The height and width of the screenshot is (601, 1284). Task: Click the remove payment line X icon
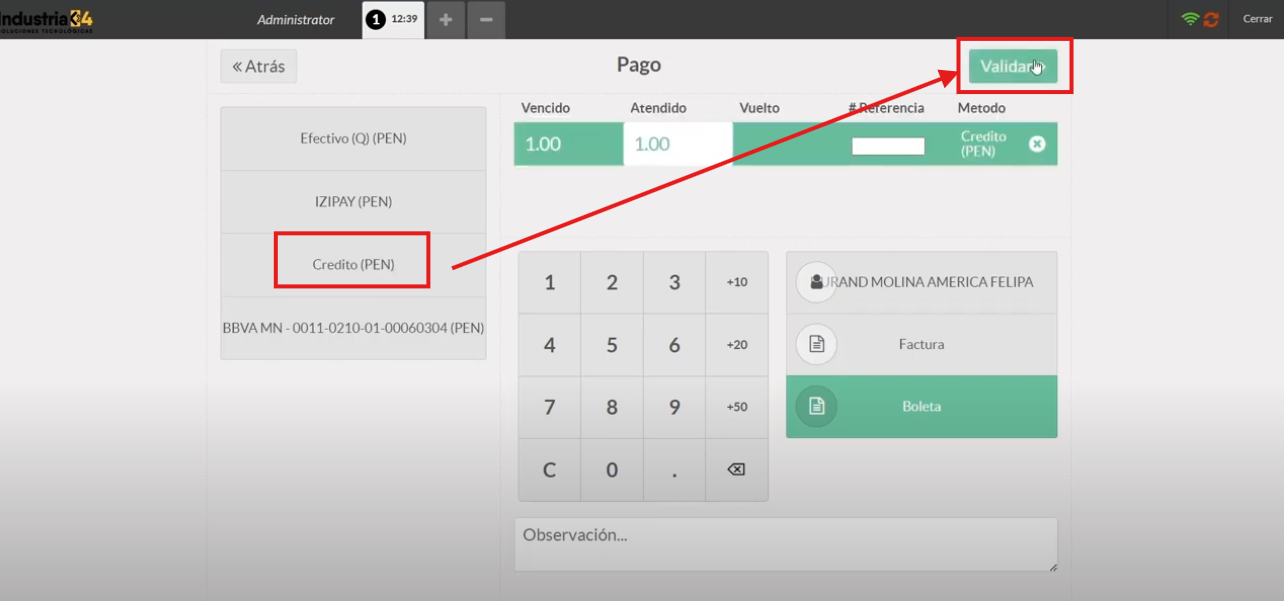pos(1037,144)
